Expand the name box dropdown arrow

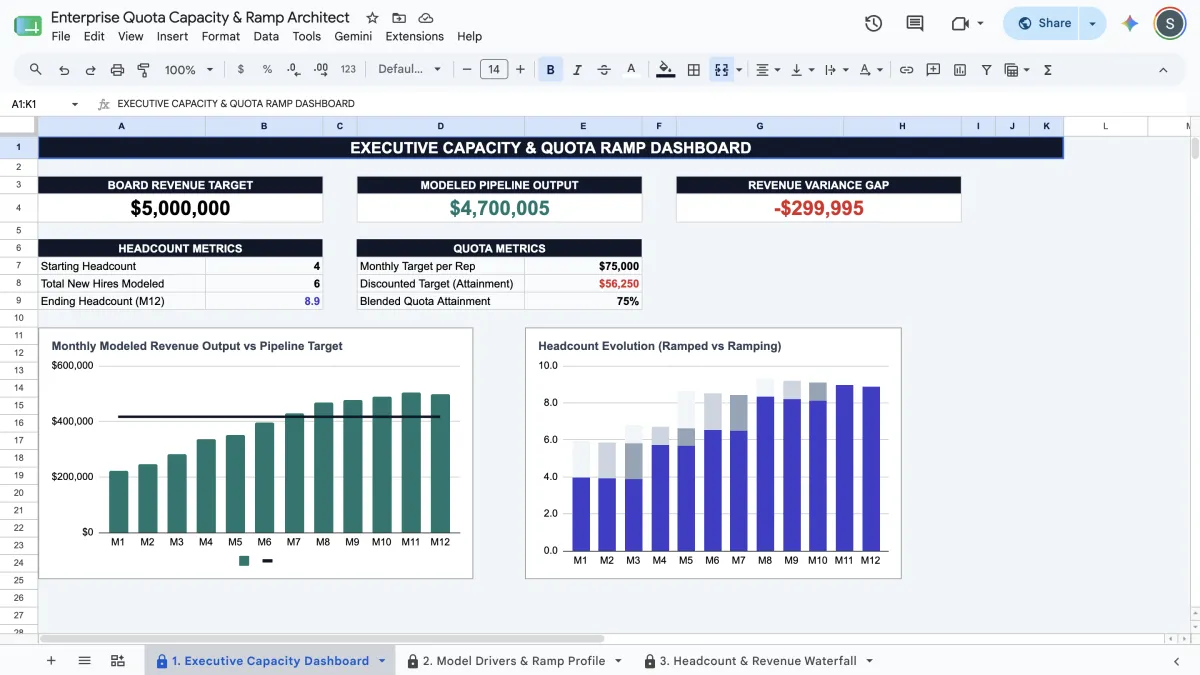point(75,104)
